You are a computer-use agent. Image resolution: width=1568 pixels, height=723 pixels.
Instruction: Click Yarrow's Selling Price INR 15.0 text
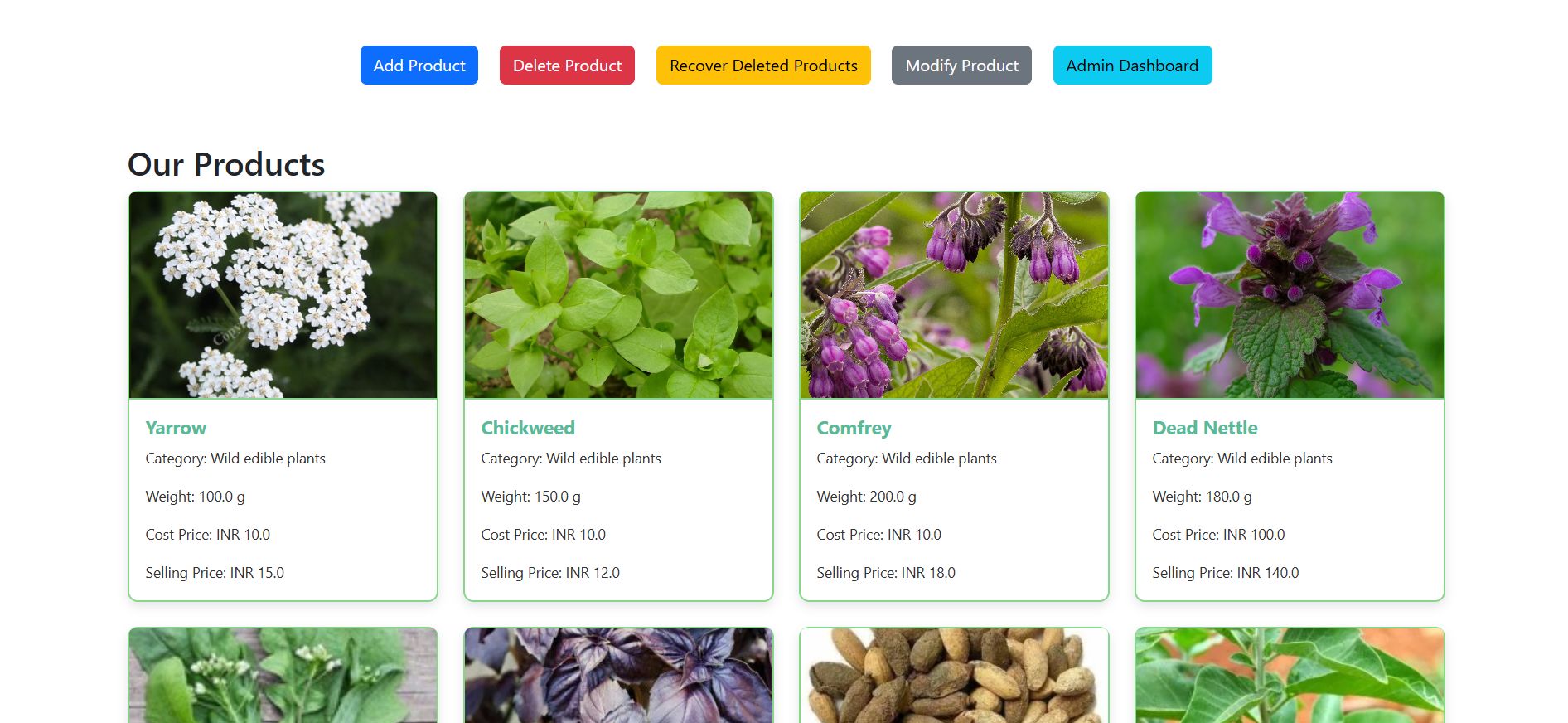[x=215, y=573]
